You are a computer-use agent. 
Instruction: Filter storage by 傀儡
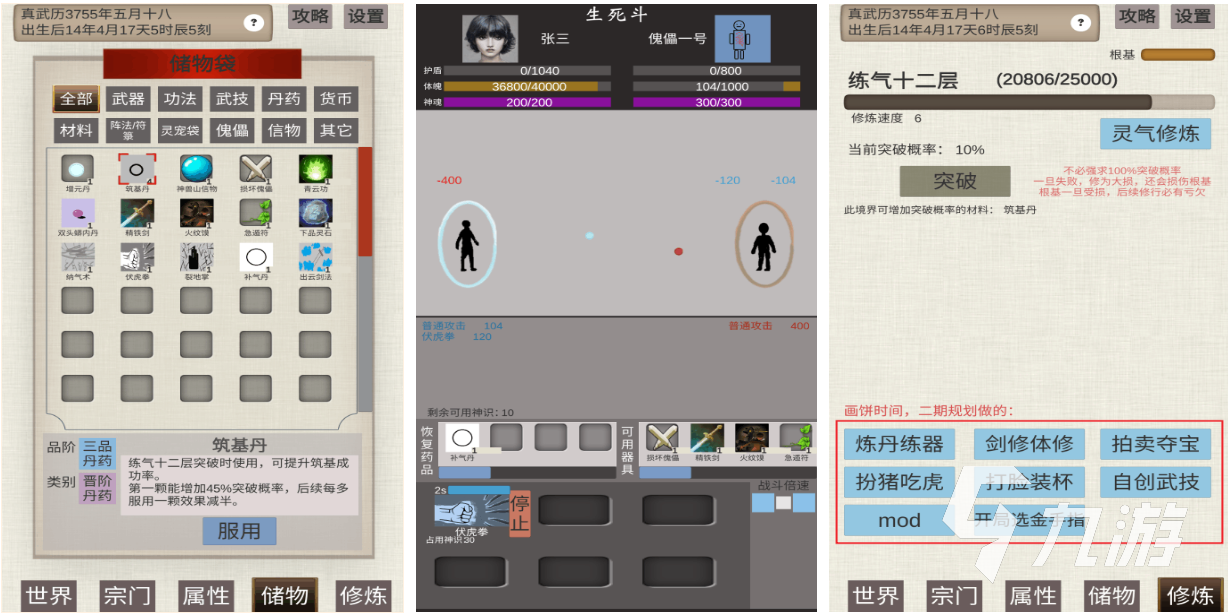(232, 130)
